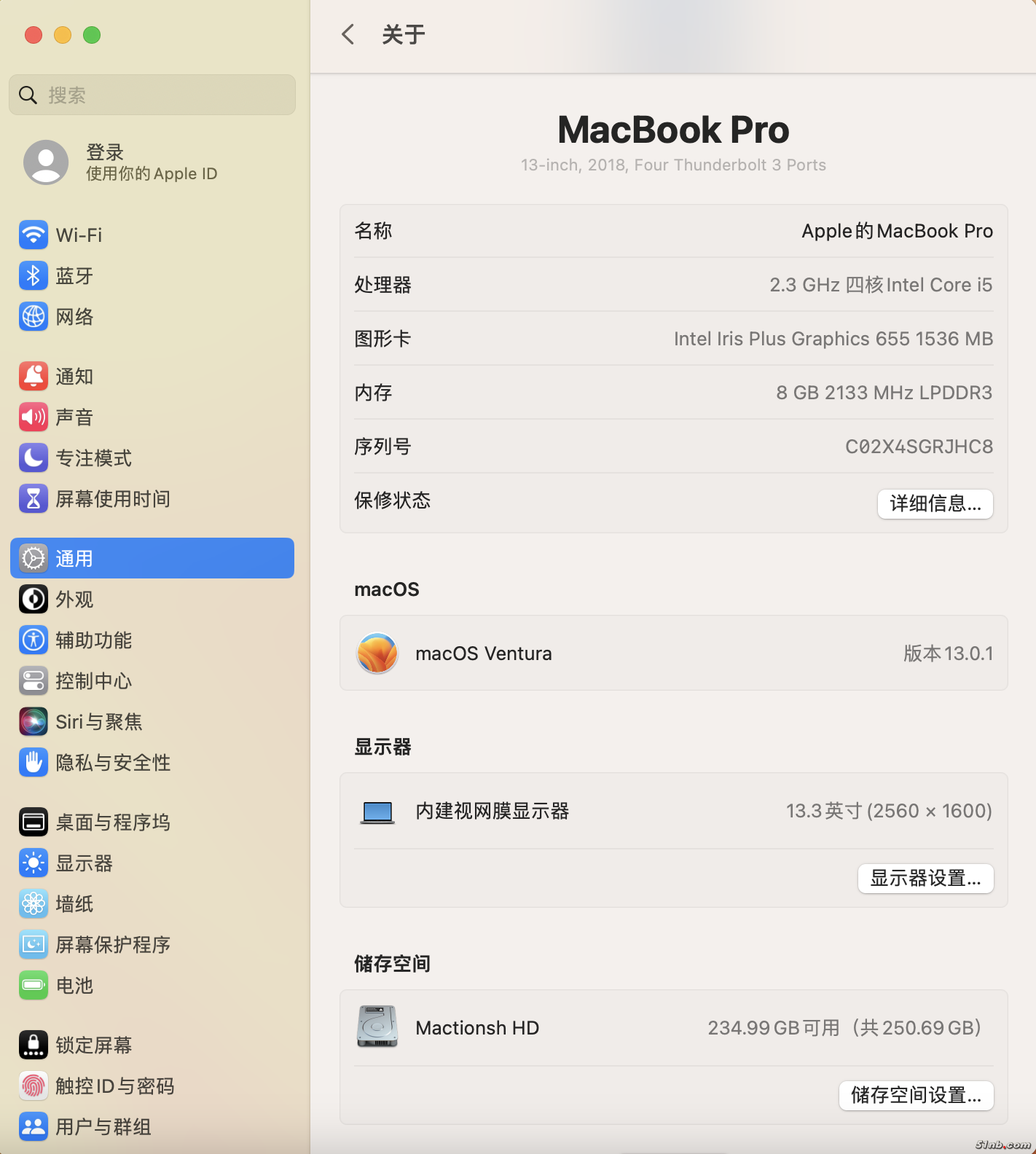Click the macOS Ventura logo icon
The image size is (1036, 1154).
pyautogui.click(x=377, y=653)
